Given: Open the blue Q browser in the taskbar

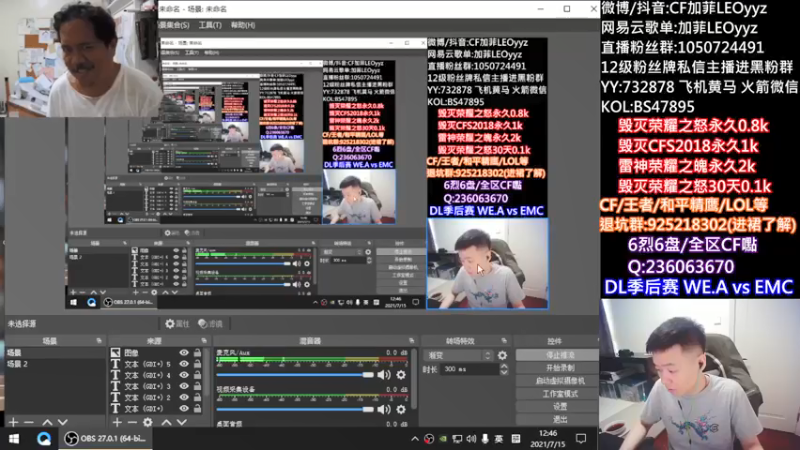Looking at the screenshot, I should (44, 439).
